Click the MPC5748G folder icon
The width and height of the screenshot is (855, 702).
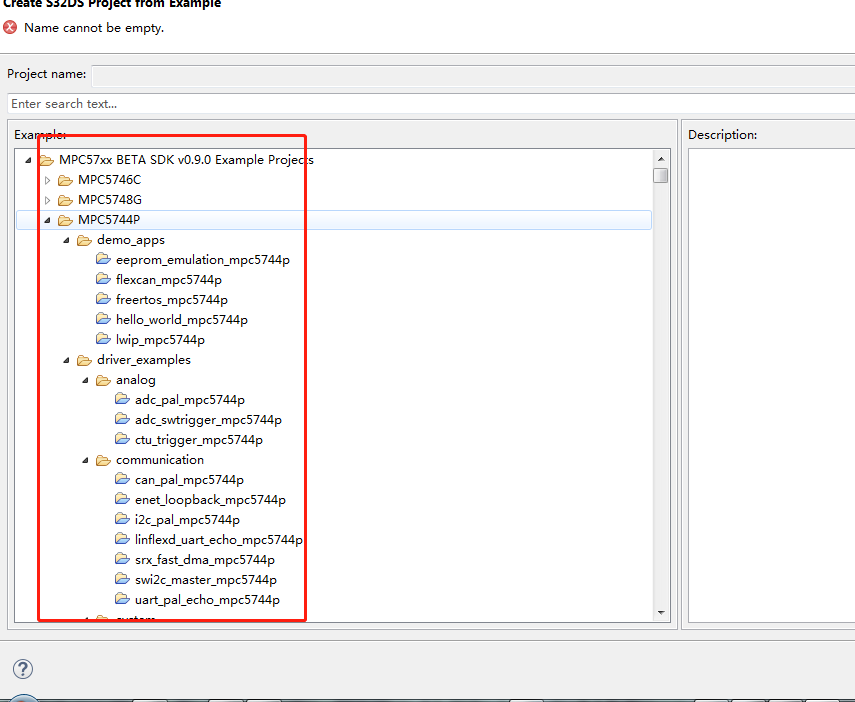65,200
